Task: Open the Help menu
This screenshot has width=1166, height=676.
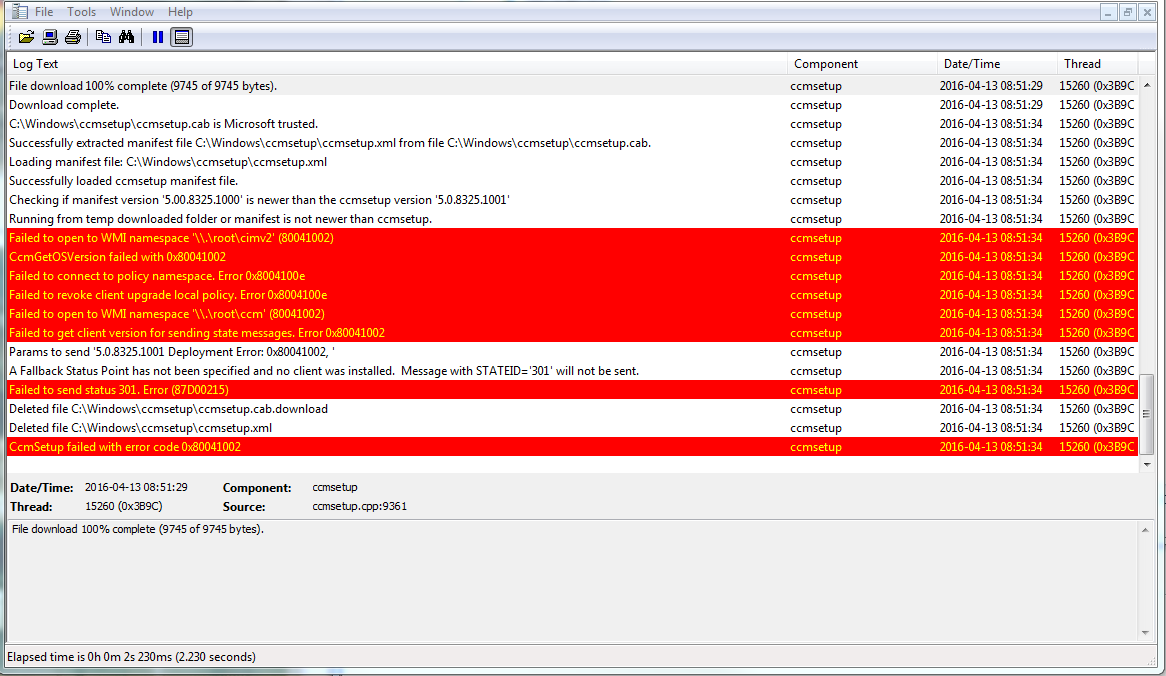Action: tap(180, 11)
